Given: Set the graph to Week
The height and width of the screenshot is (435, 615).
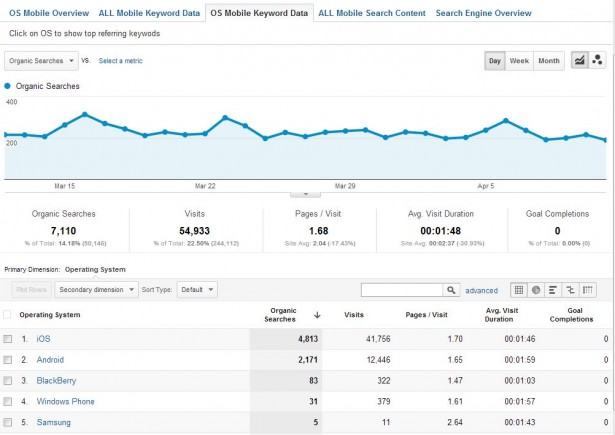Looking at the screenshot, I should [519, 61].
